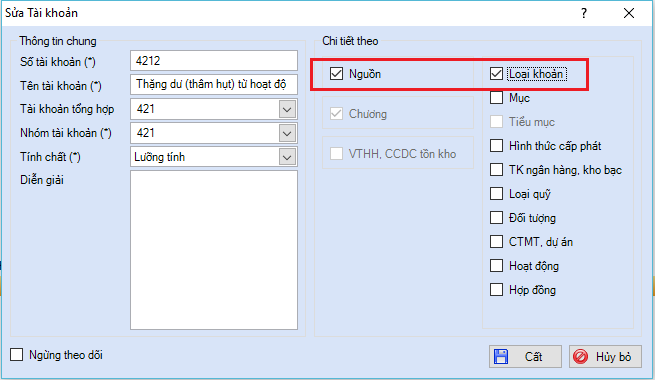Tick the Đối tượng checkbox
The width and height of the screenshot is (655, 380).
pyautogui.click(x=496, y=218)
